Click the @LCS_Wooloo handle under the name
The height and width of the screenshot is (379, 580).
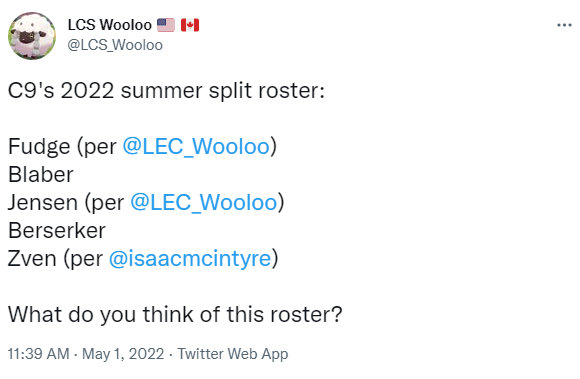point(115,45)
